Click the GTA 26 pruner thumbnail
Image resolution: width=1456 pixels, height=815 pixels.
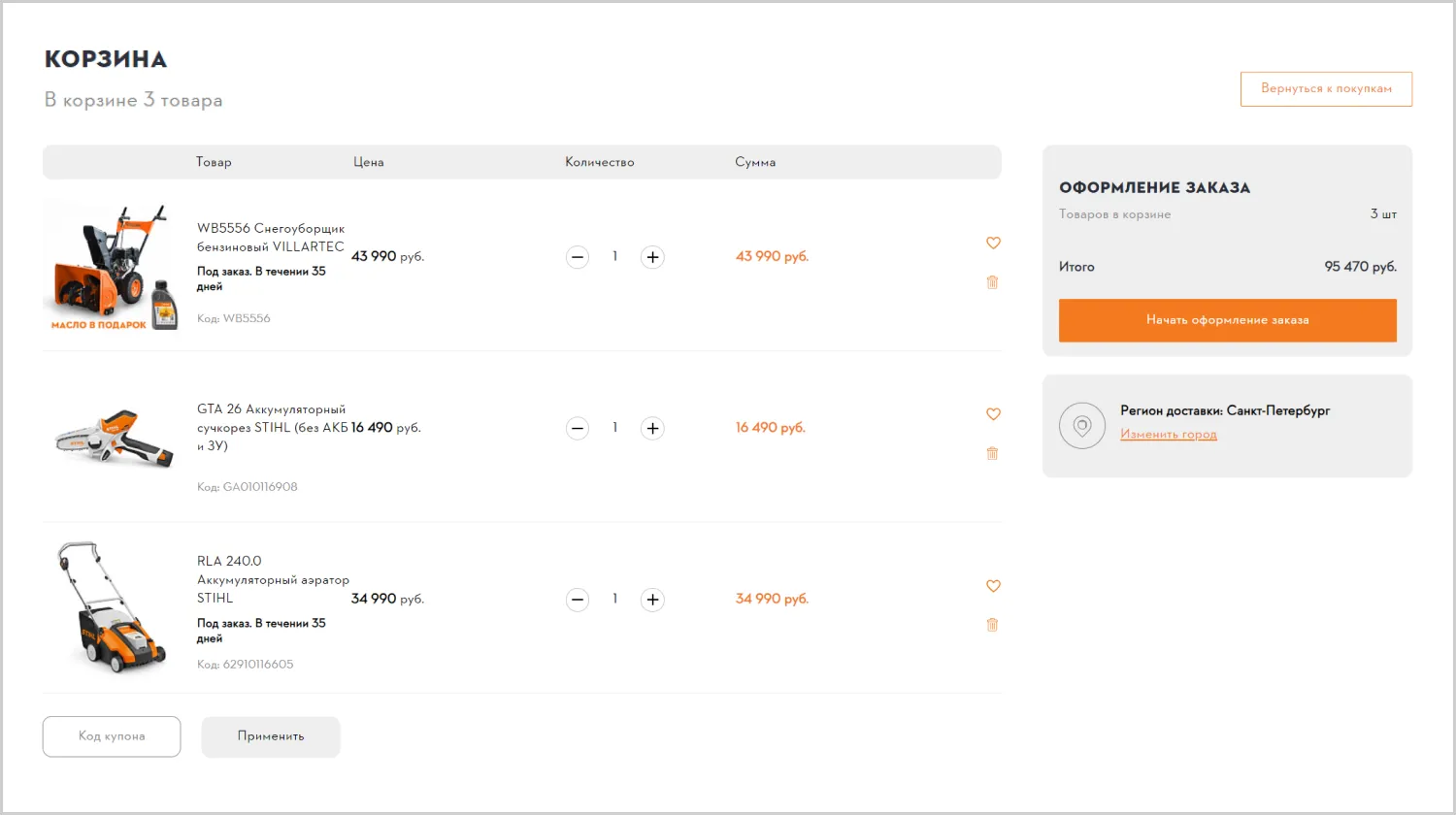[x=114, y=438]
